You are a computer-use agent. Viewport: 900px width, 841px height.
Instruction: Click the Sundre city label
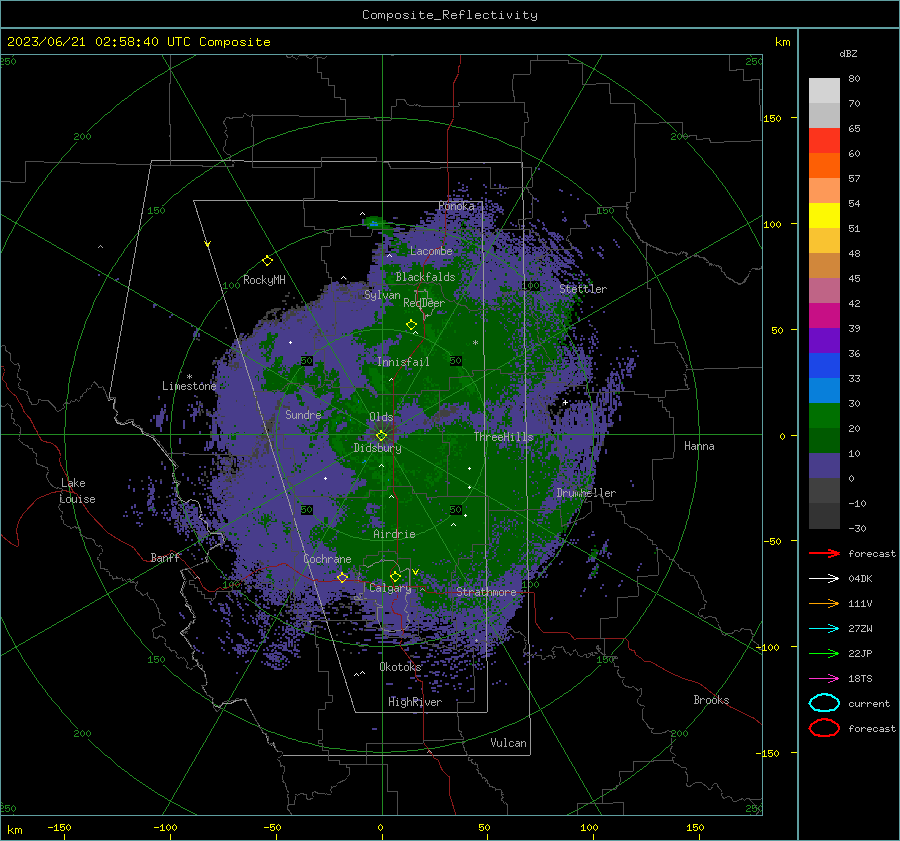pos(303,414)
